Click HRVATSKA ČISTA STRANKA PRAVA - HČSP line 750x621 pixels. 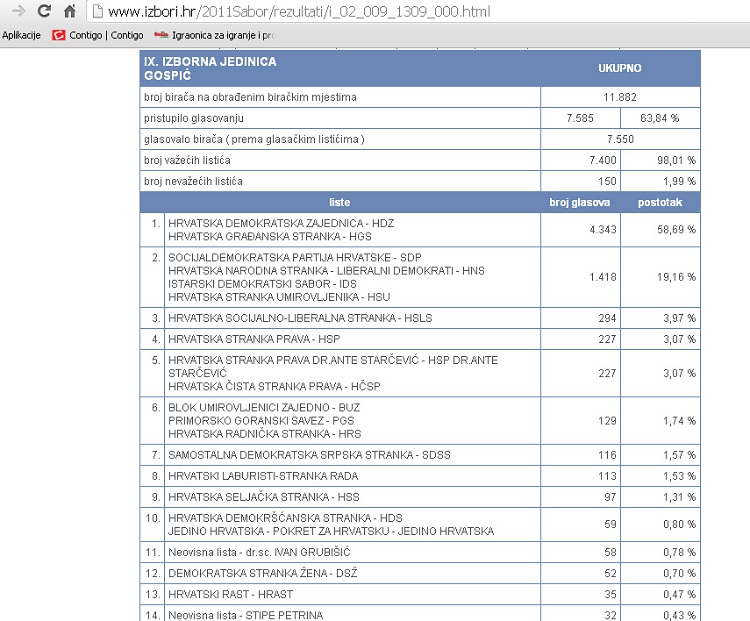point(274,386)
